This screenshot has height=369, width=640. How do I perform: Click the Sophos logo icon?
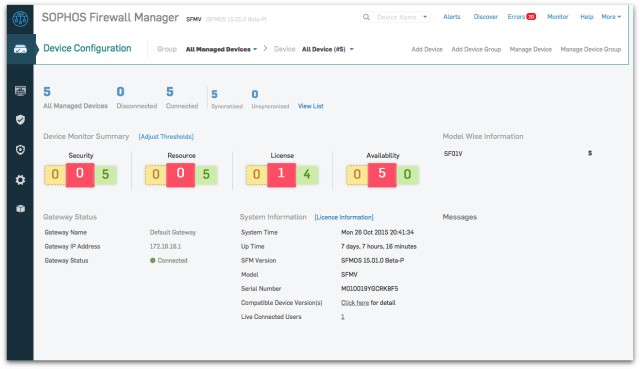20,18
